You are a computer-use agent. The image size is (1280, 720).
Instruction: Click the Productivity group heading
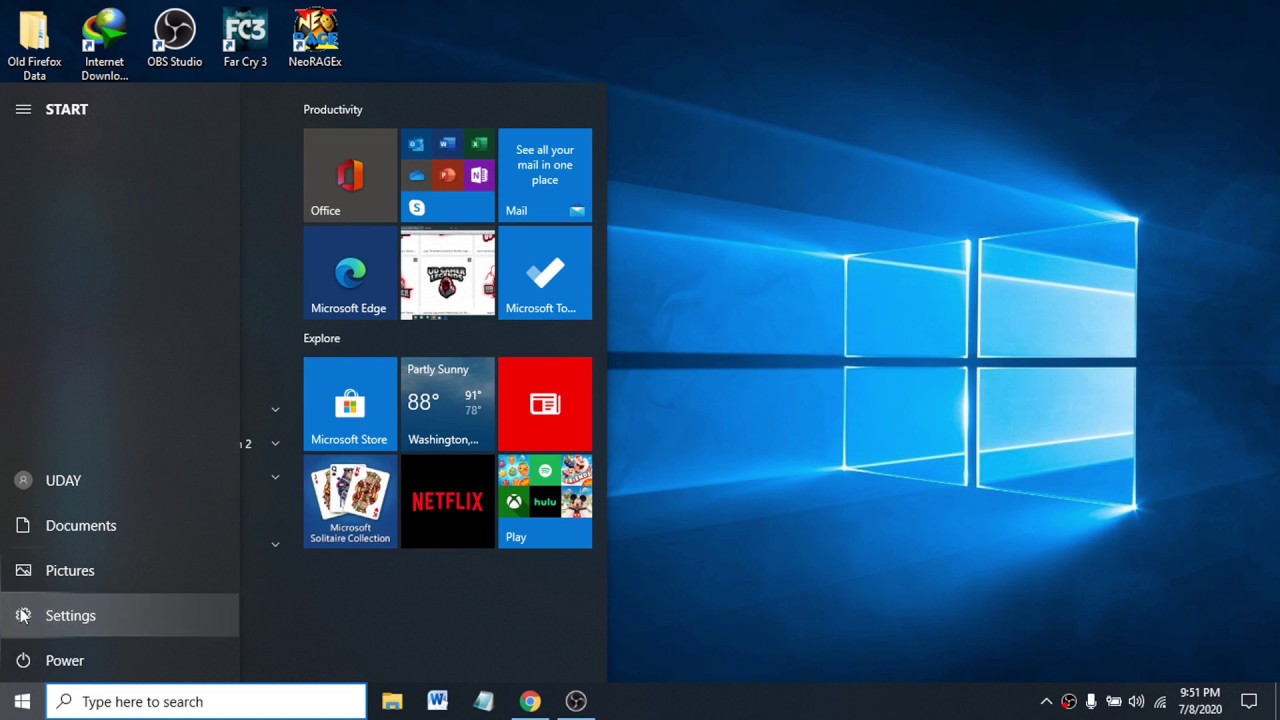click(333, 110)
